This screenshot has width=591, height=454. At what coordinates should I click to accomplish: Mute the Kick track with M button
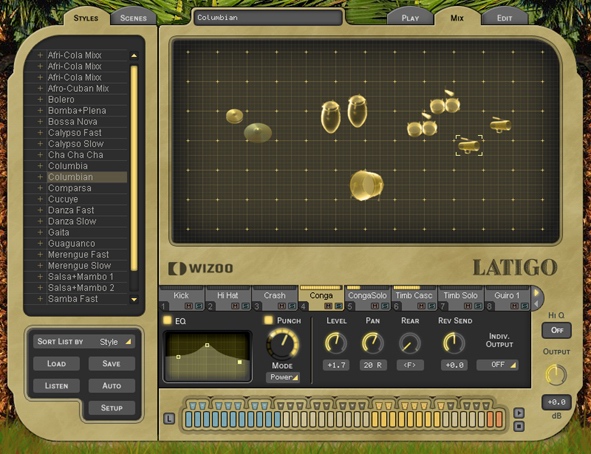(x=188, y=306)
